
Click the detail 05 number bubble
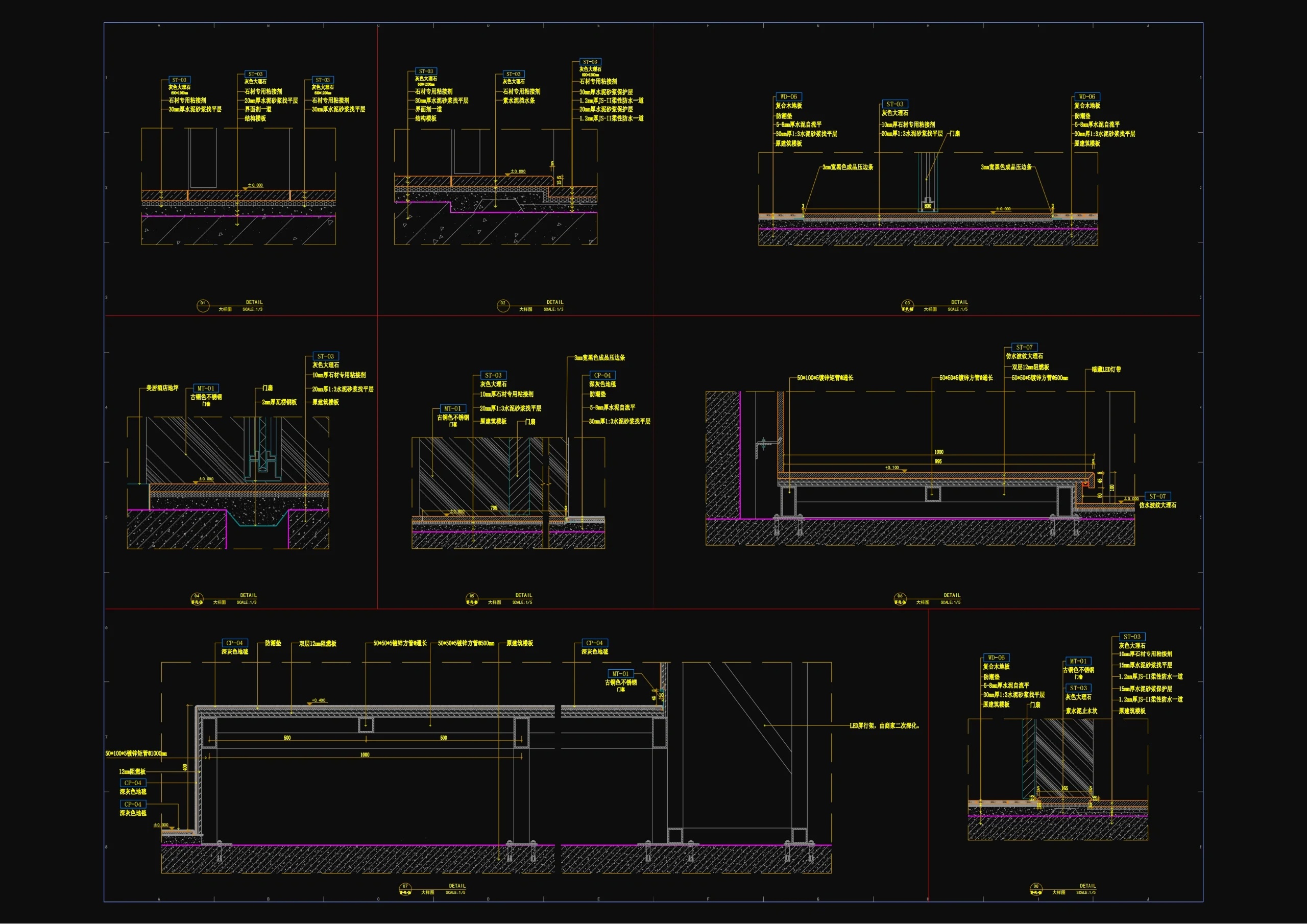[472, 598]
